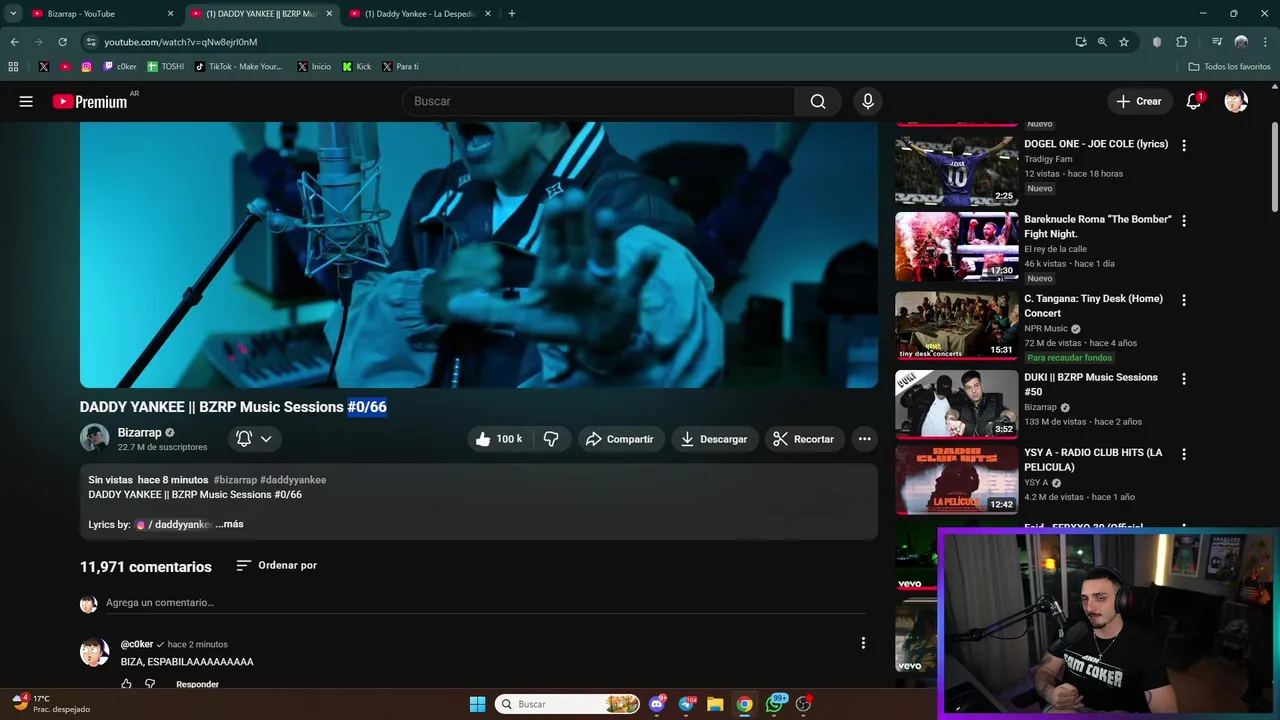Open options for Bareknucle Roma video
Image resolution: width=1280 pixels, height=720 pixels.
click(x=1184, y=221)
